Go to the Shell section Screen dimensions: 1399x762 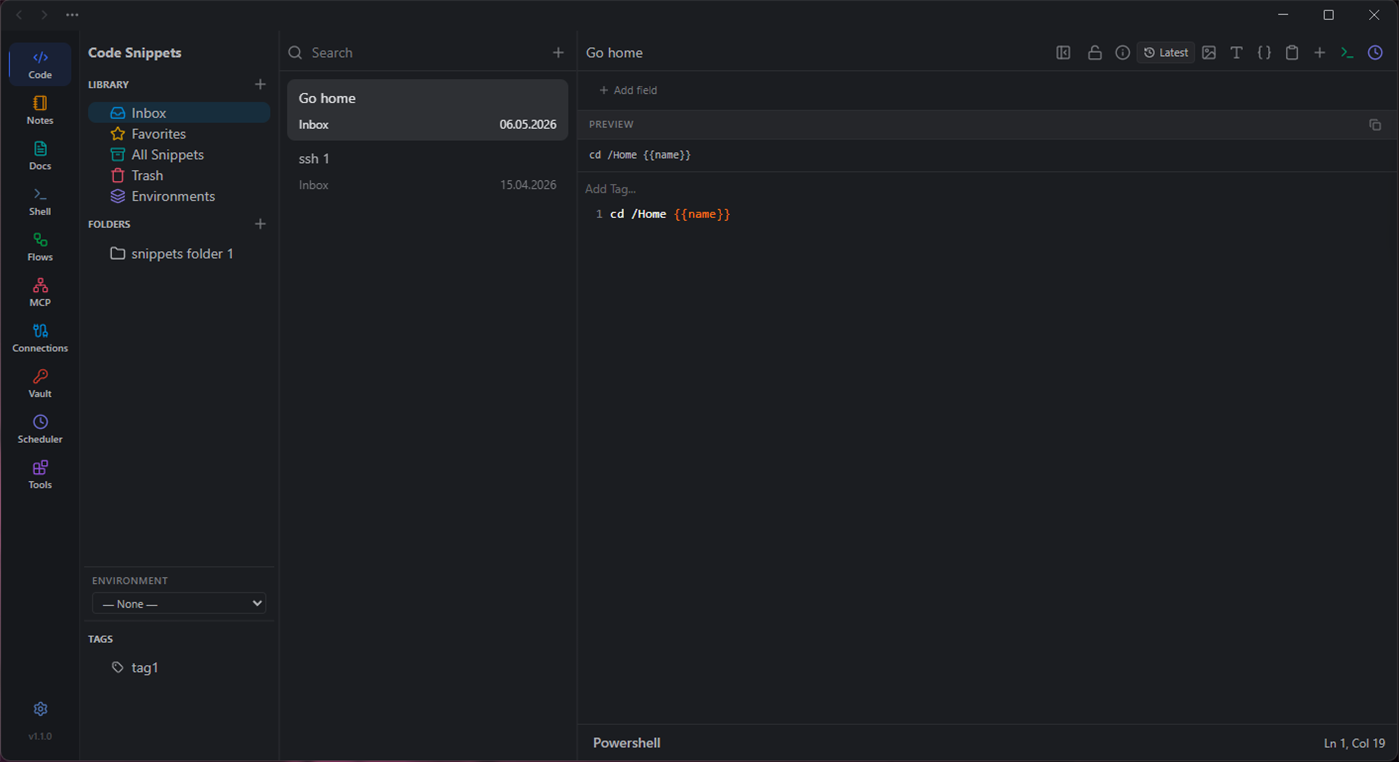pos(40,201)
